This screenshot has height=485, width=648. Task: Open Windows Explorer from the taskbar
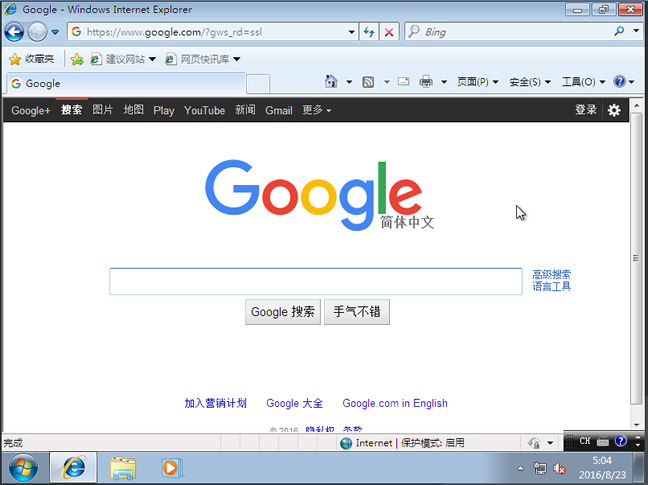pos(123,468)
